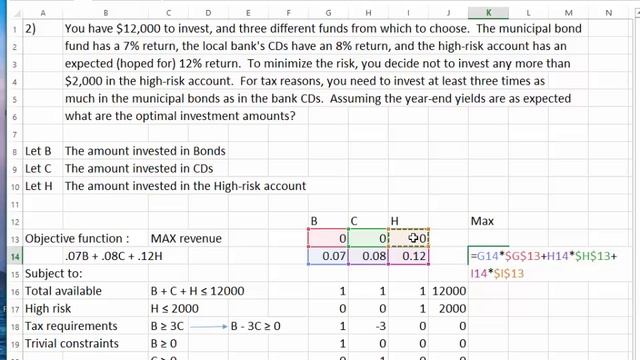
Task: Click '.07B + .08C + .12H' cell
Action: 113,256
